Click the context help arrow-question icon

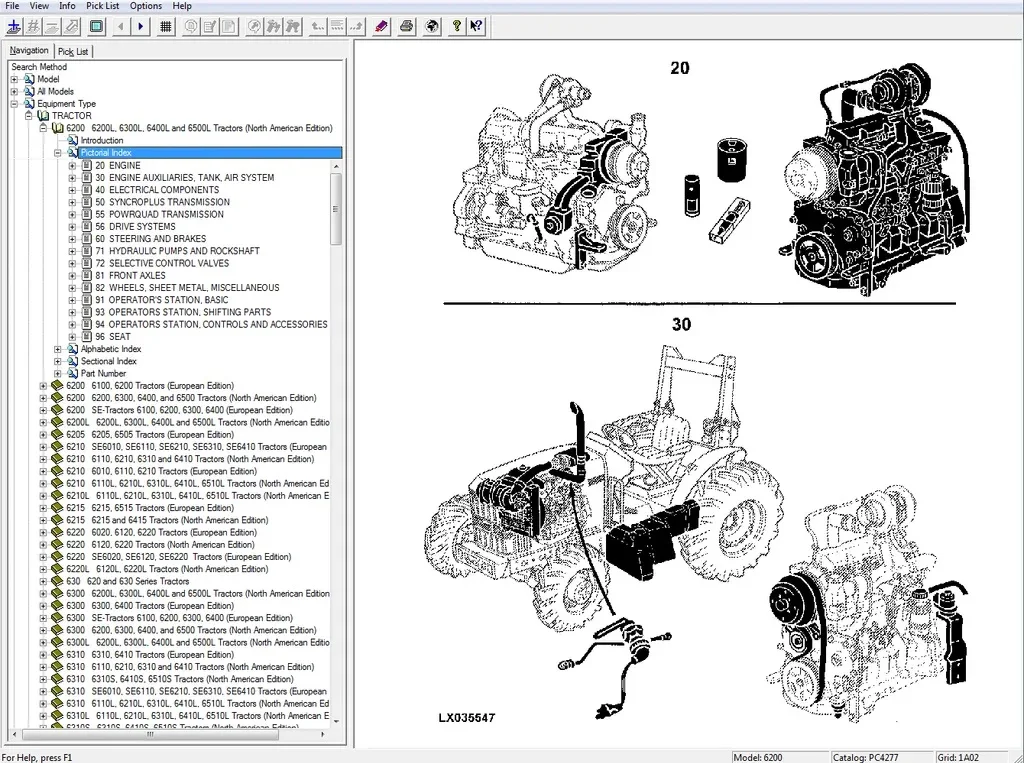point(477,26)
